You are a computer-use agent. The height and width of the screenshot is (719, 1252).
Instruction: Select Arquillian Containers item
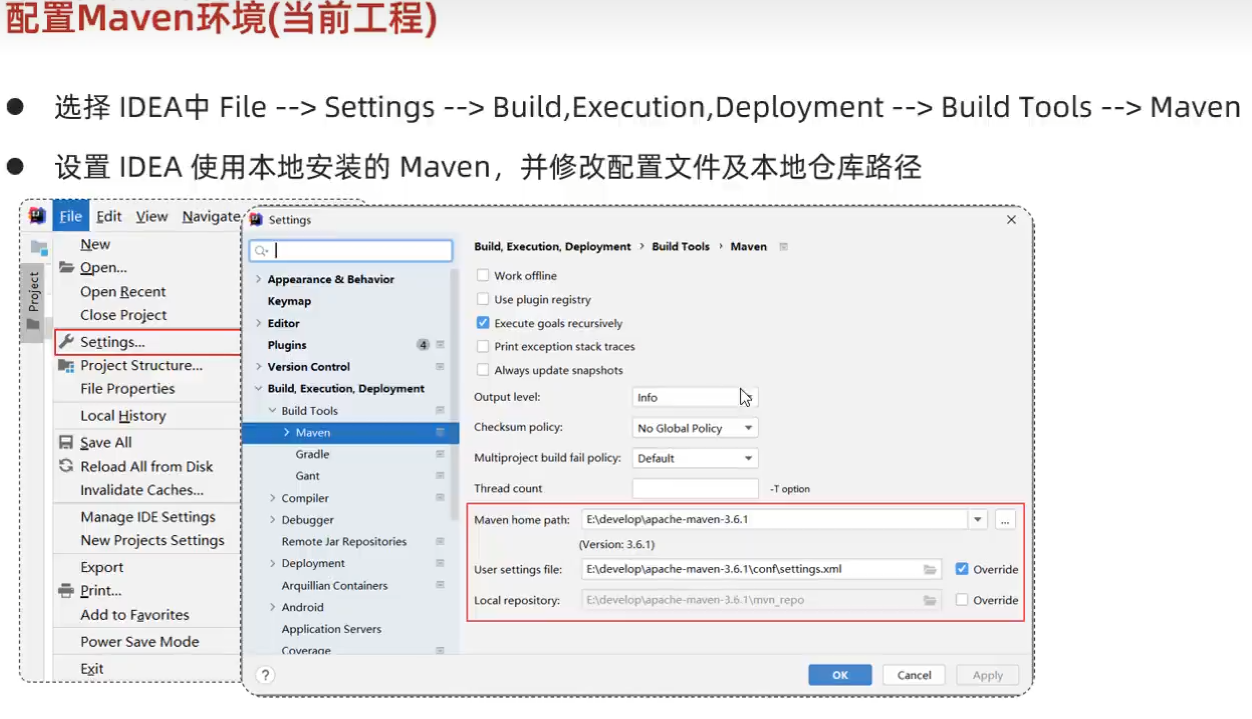tap(334, 585)
